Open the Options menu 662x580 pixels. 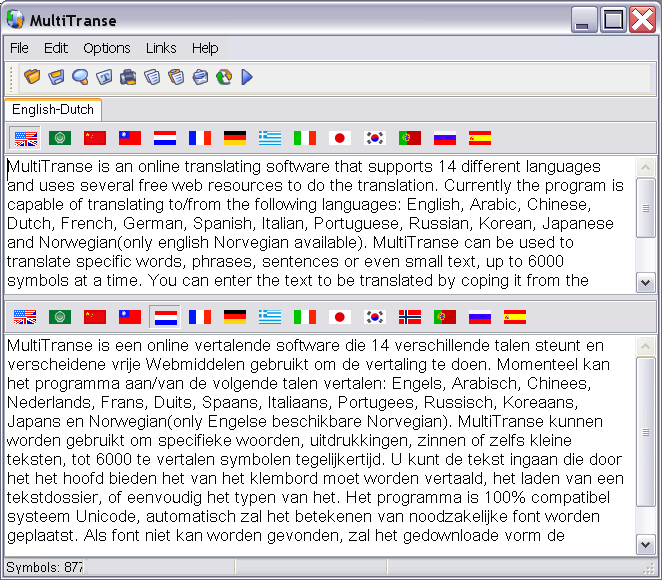coord(107,48)
